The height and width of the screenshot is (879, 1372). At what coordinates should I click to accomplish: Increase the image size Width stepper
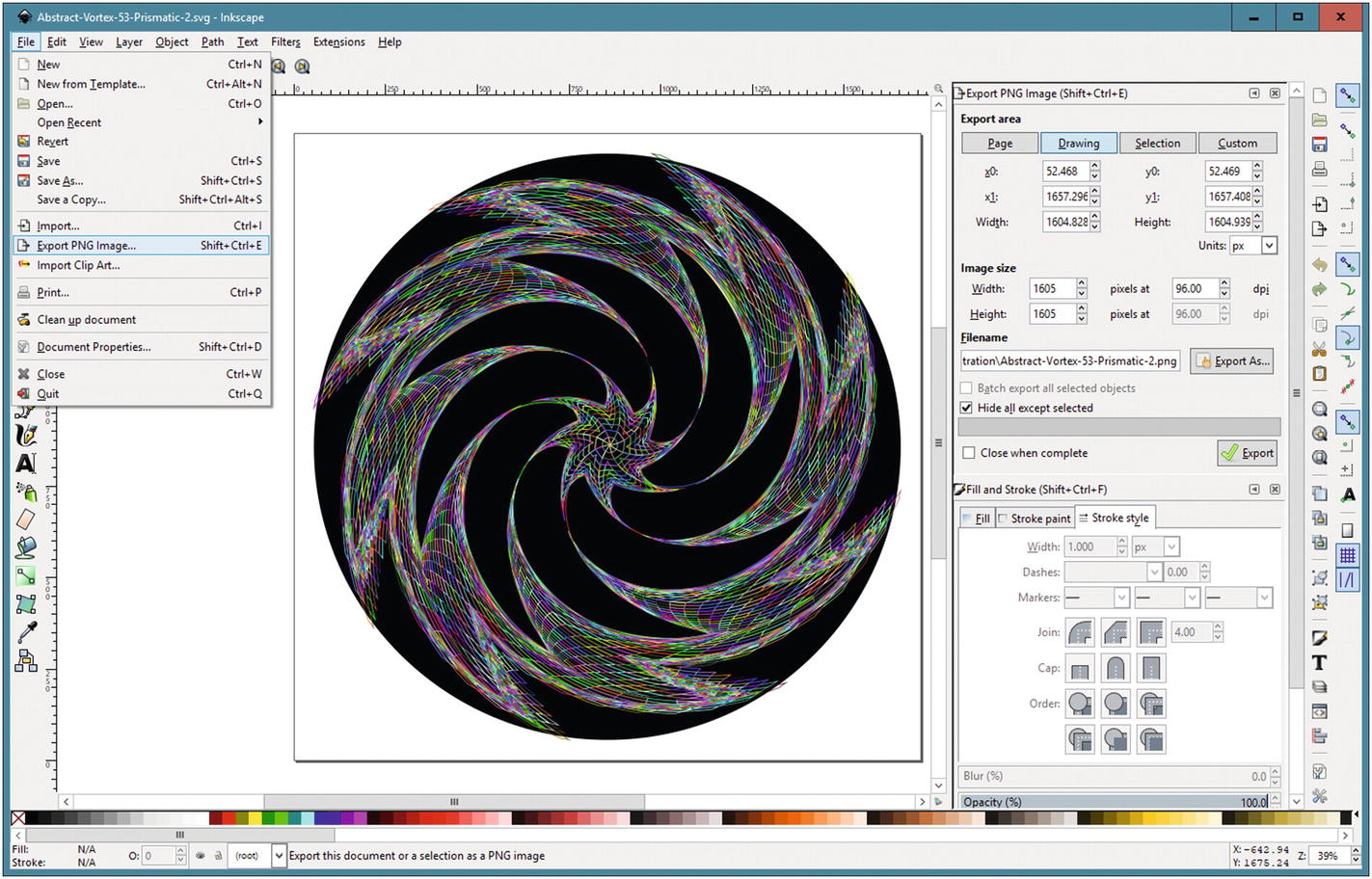click(x=1082, y=284)
